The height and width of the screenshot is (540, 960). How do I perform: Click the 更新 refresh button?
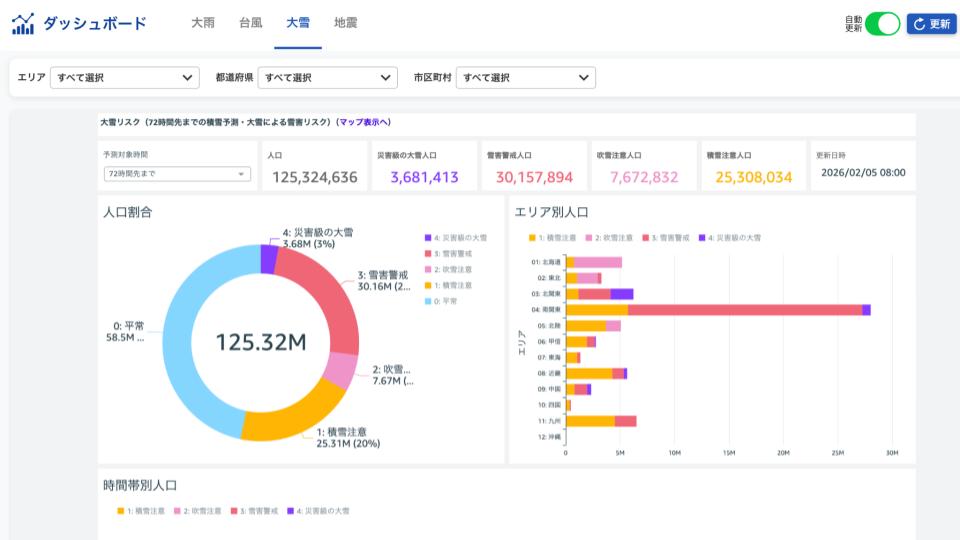931,24
